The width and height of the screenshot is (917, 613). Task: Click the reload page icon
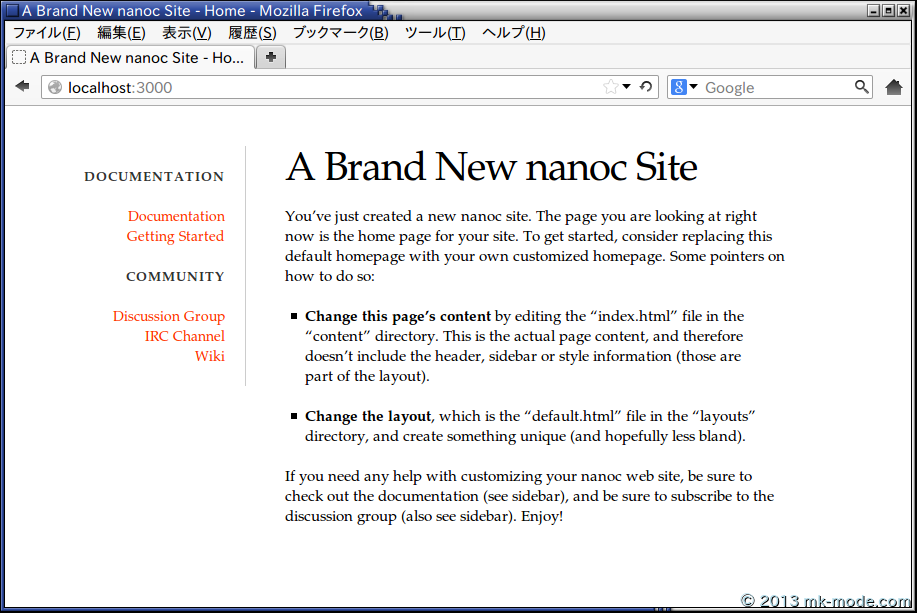pos(646,87)
